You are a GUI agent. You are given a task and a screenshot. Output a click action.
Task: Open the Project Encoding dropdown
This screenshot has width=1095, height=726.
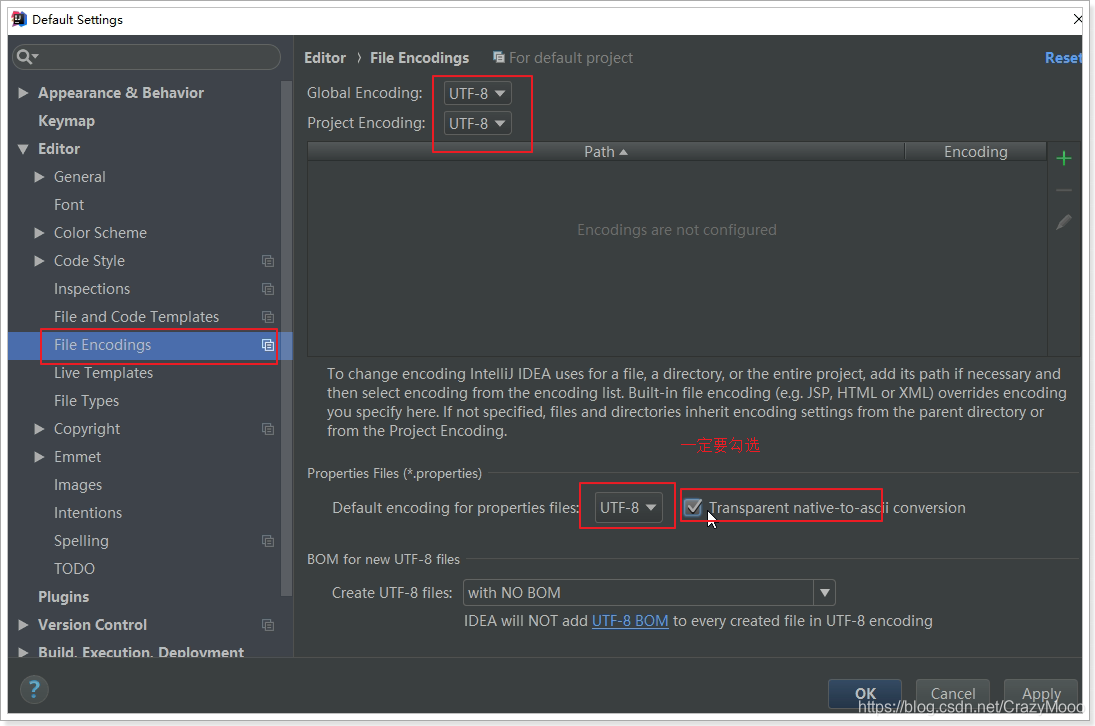(478, 124)
